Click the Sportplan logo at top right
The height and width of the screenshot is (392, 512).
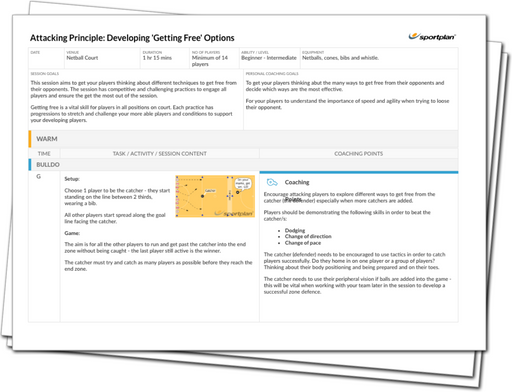pyautogui.click(x=432, y=37)
